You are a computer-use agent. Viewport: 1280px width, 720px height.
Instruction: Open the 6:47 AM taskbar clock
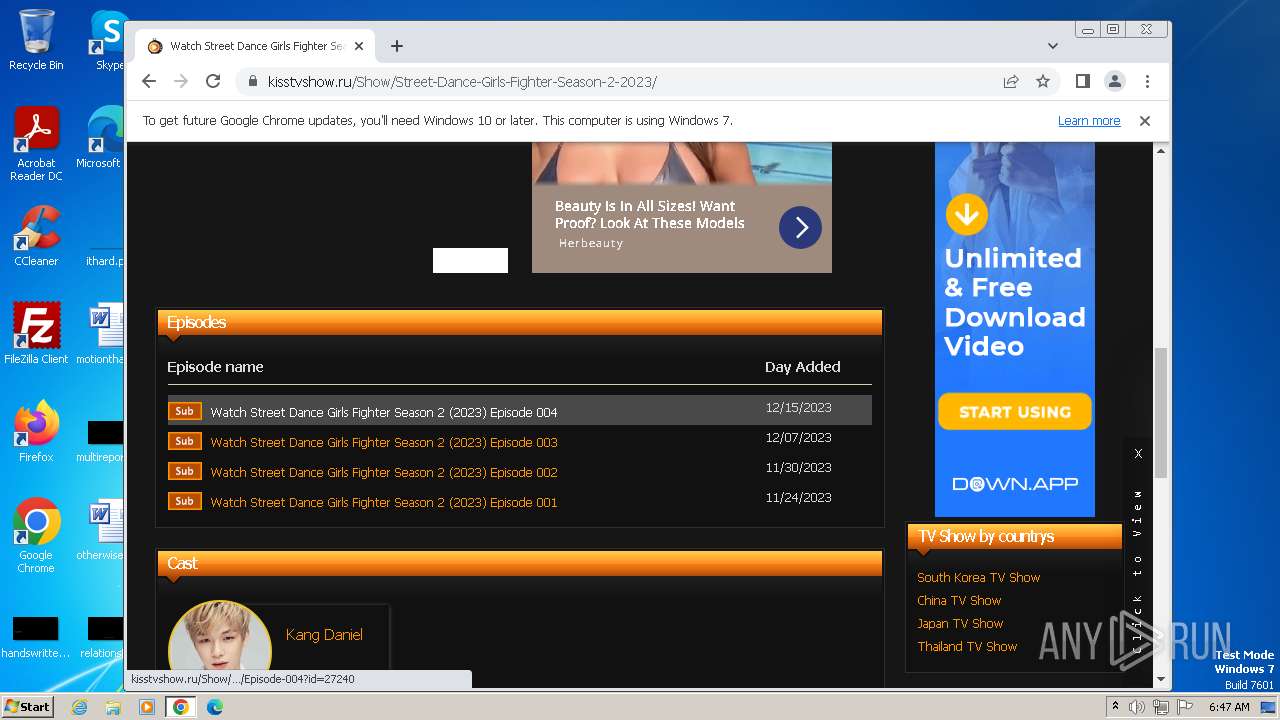click(1229, 707)
